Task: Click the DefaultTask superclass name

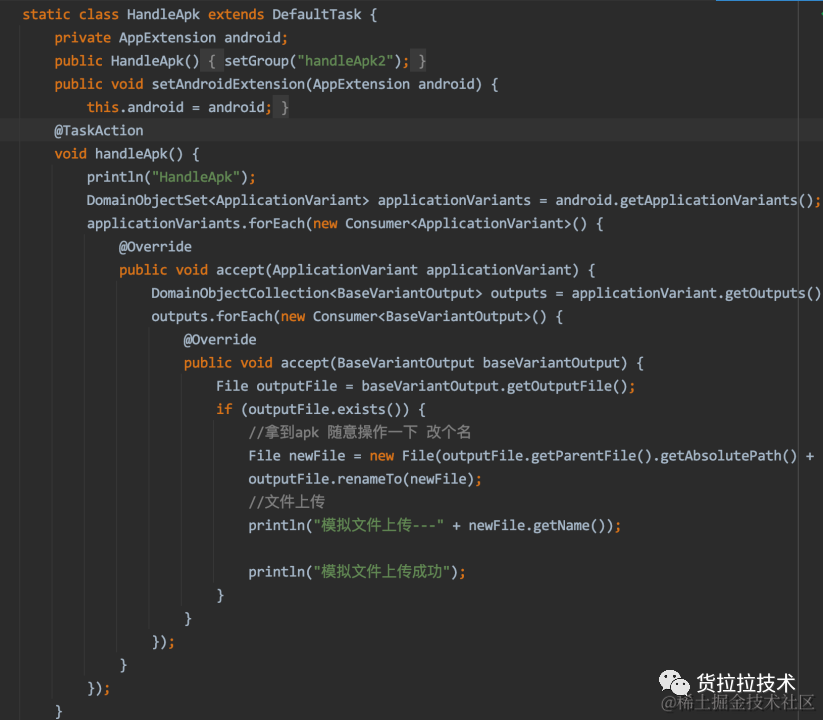Action: click(x=316, y=15)
